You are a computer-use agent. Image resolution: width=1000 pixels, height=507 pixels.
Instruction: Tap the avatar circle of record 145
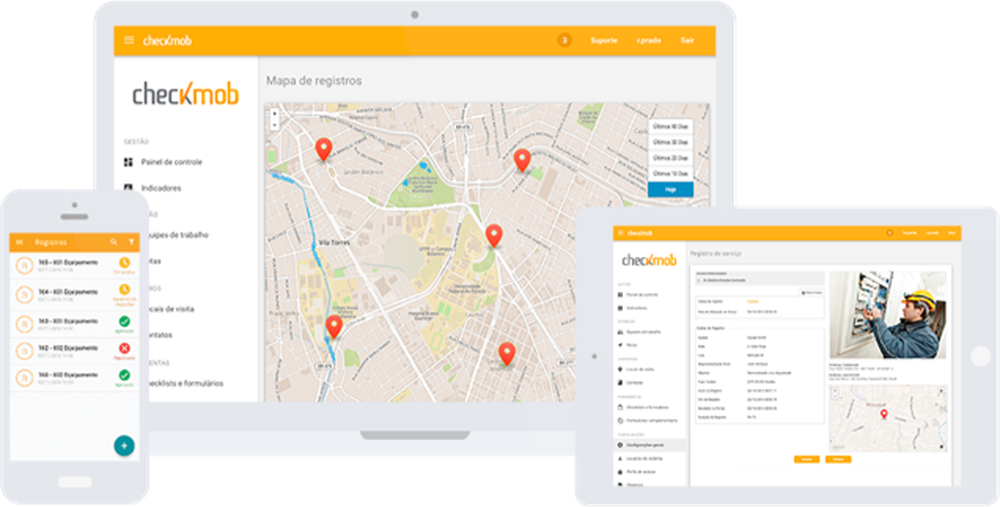[x=24, y=265]
